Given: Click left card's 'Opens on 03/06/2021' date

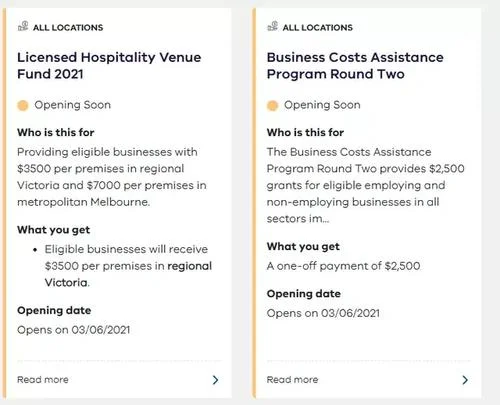Looking at the screenshot, I should (74, 330).
